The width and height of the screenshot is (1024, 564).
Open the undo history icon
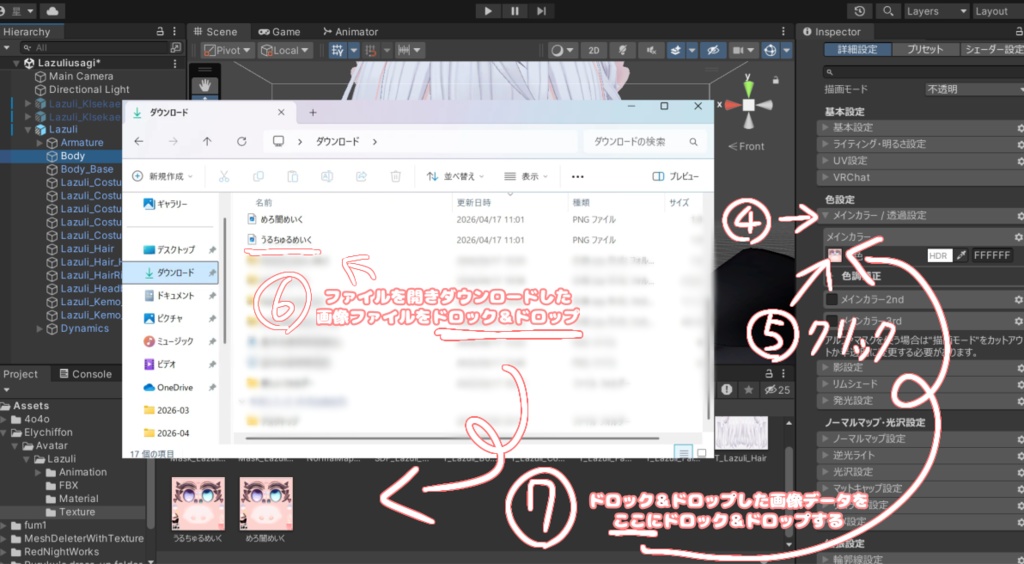pos(859,11)
